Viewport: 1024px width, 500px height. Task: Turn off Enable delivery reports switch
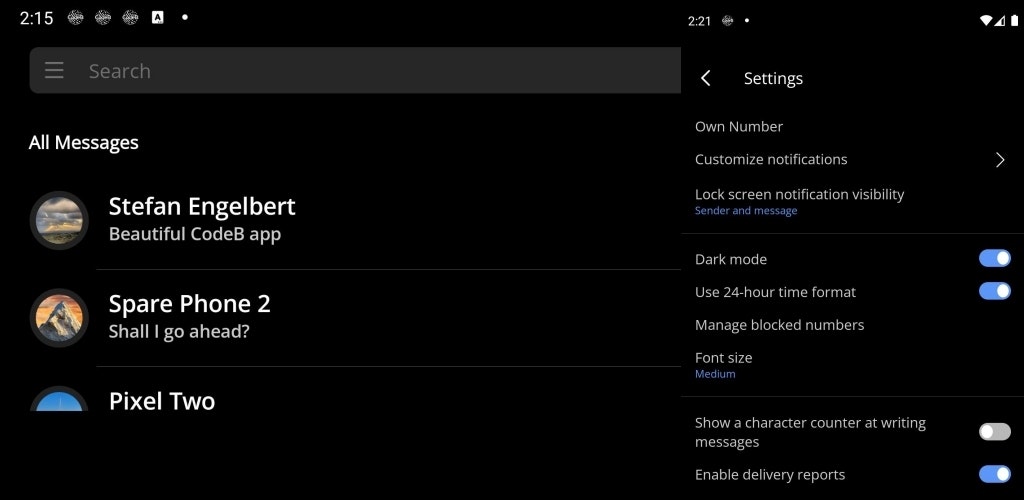pyautogui.click(x=995, y=475)
